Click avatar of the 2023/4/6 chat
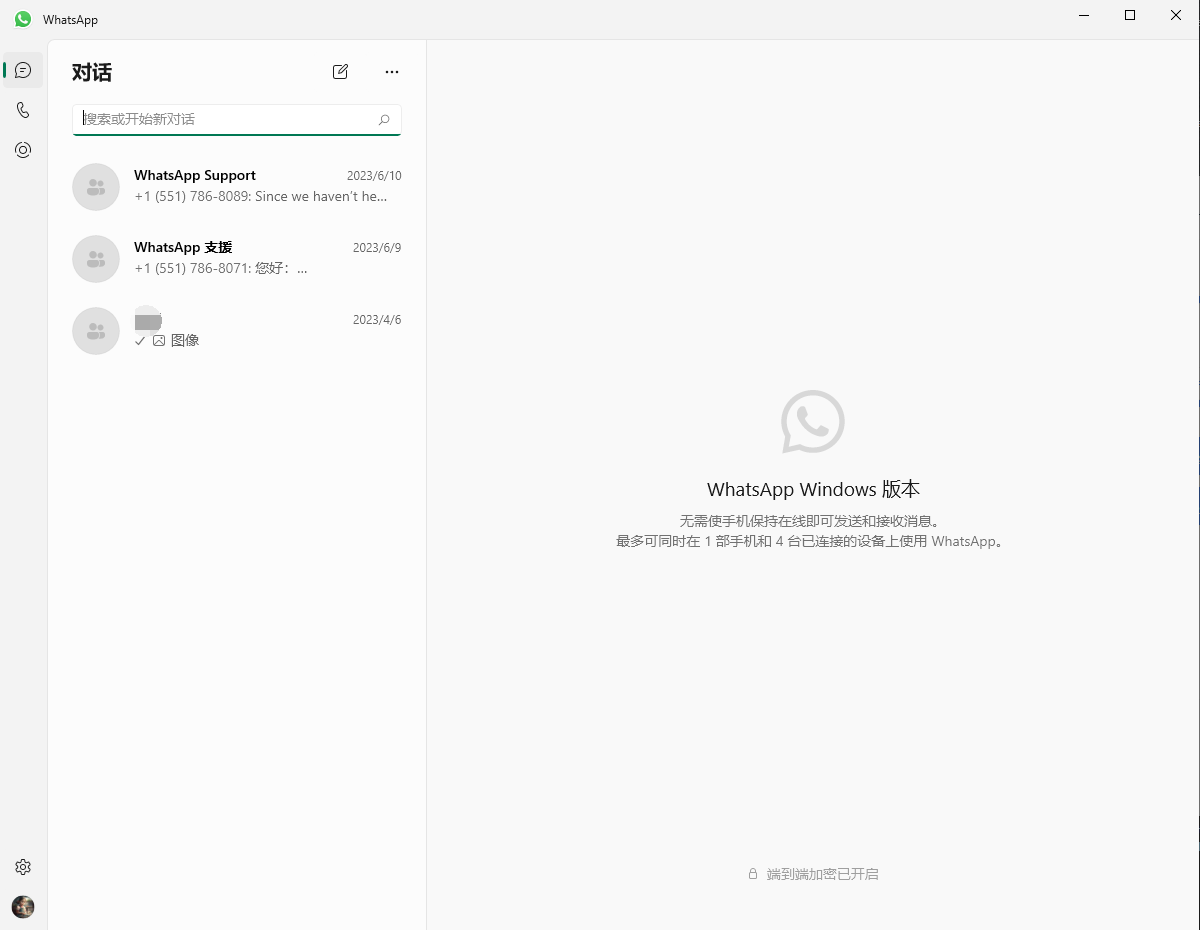Viewport: 1200px width, 930px height. (x=96, y=331)
